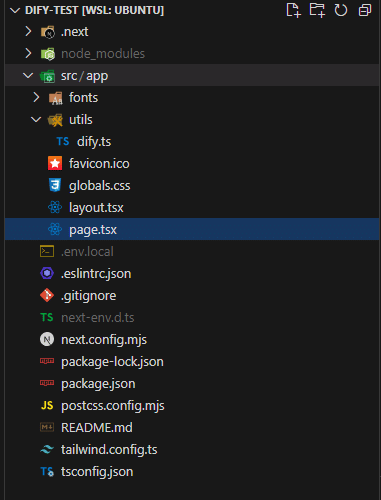Collapse the src/app folder chevron
Image resolution: width=381 pixels, height=500 pixels.
[28, 75]
